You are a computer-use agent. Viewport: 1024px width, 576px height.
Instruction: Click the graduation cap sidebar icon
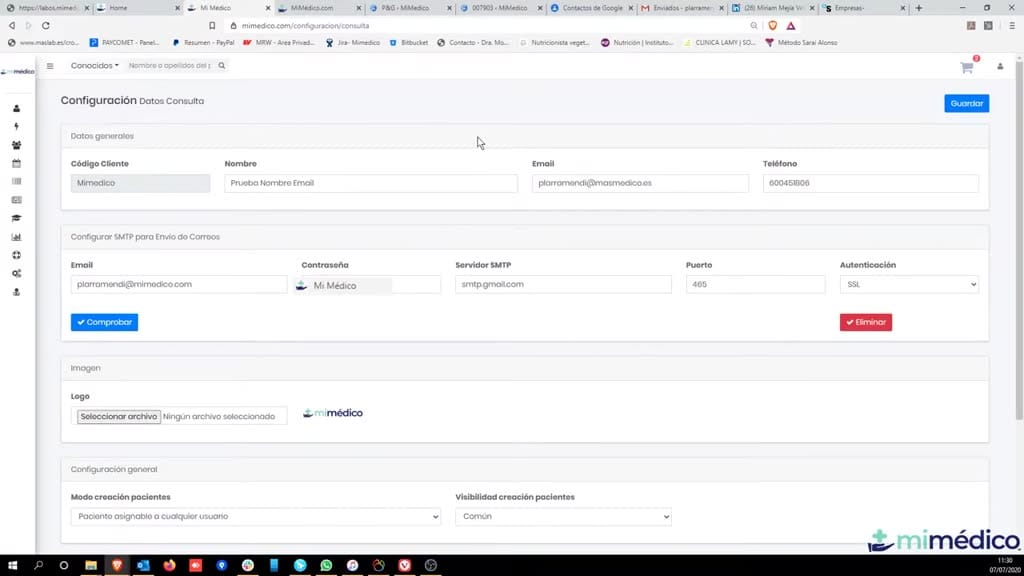(16, 218)
